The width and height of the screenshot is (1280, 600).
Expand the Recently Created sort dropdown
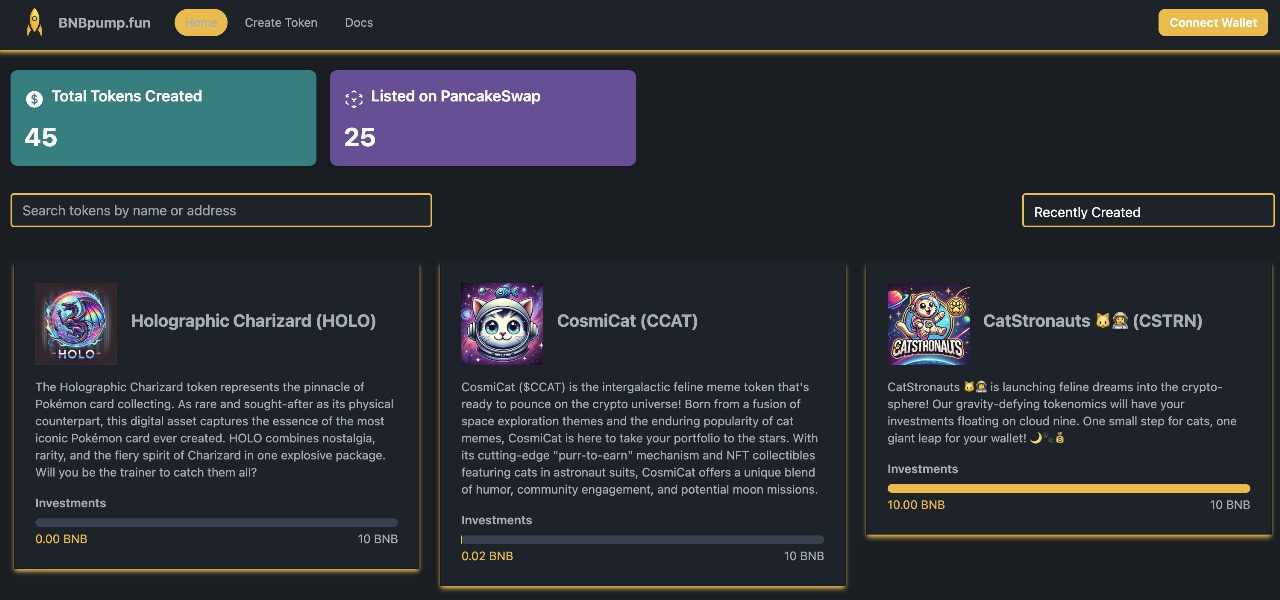point(1147,211)
